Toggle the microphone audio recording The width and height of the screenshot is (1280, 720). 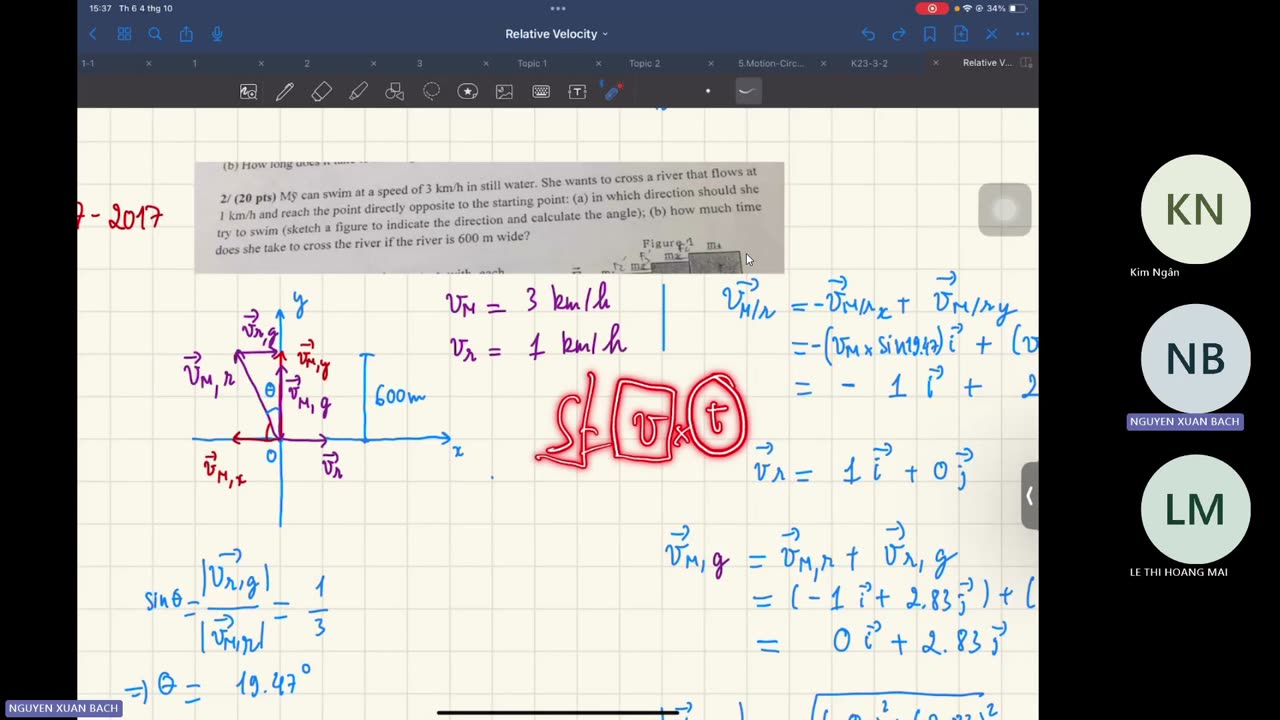(217, 34)
